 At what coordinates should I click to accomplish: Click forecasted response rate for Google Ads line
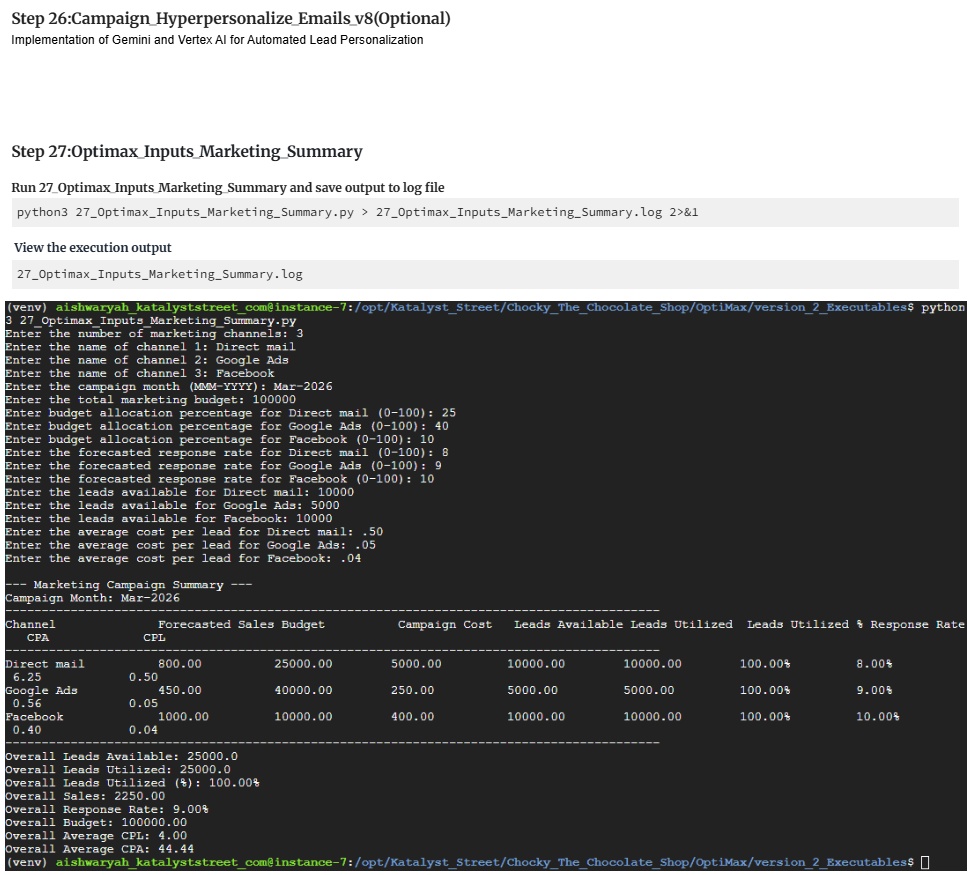point(223,465)
